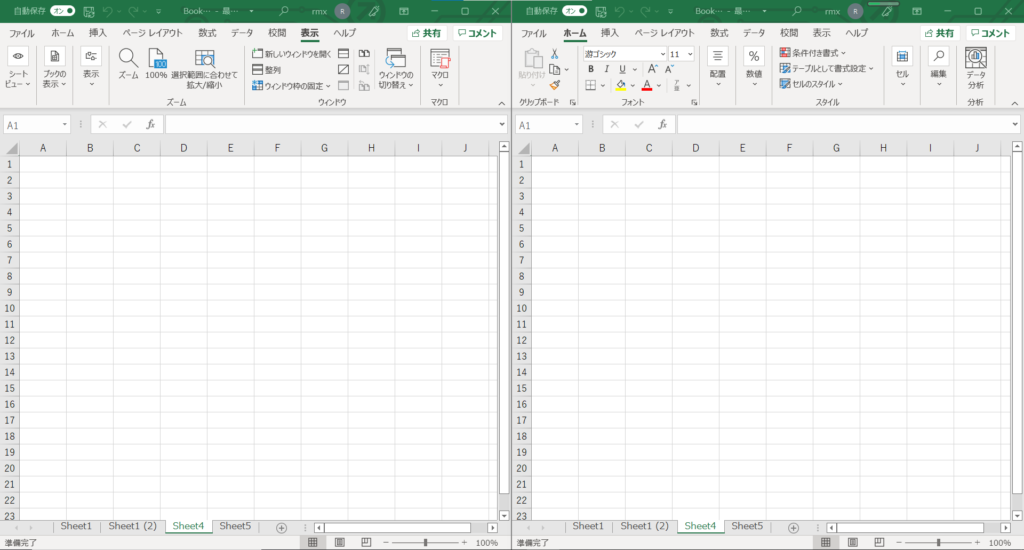The image size is (1024, 550).
Task: Click the 新しいウィンドウを開く button
Action: click(291, 54)
